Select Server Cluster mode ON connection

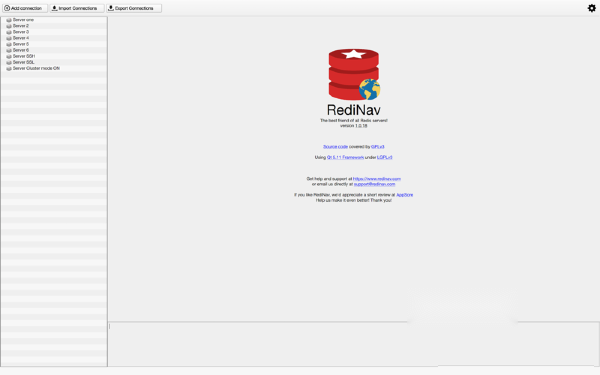tap(54, 68)
